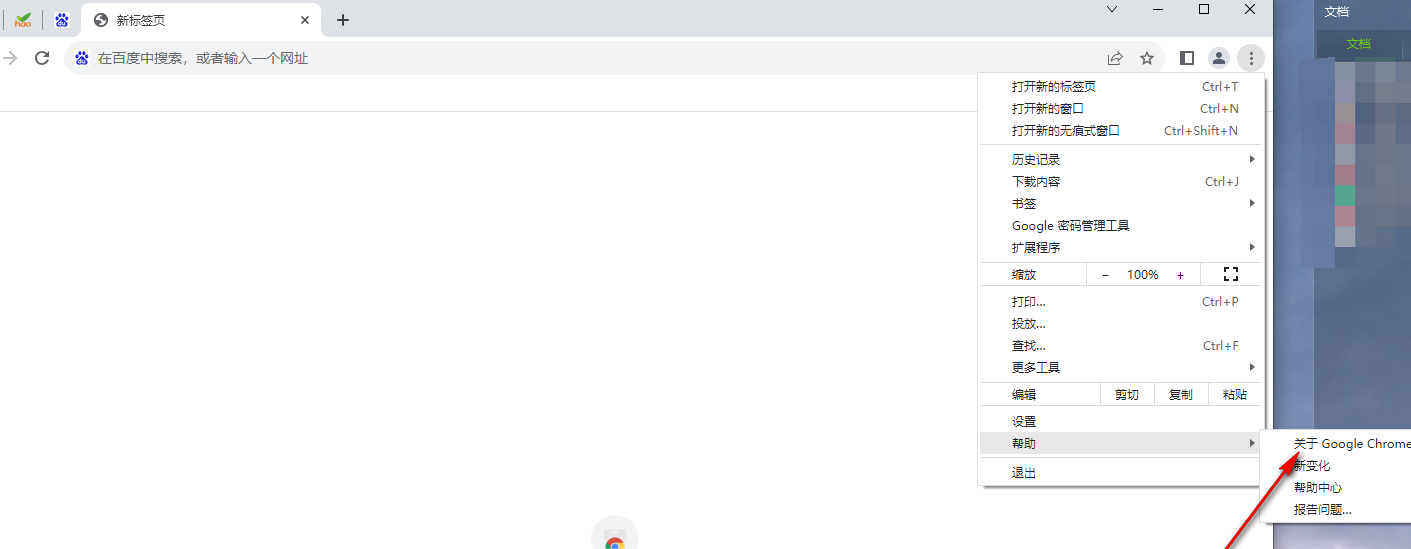Focus the address bar search field
1411x549 pixels.
coord(580,58)
